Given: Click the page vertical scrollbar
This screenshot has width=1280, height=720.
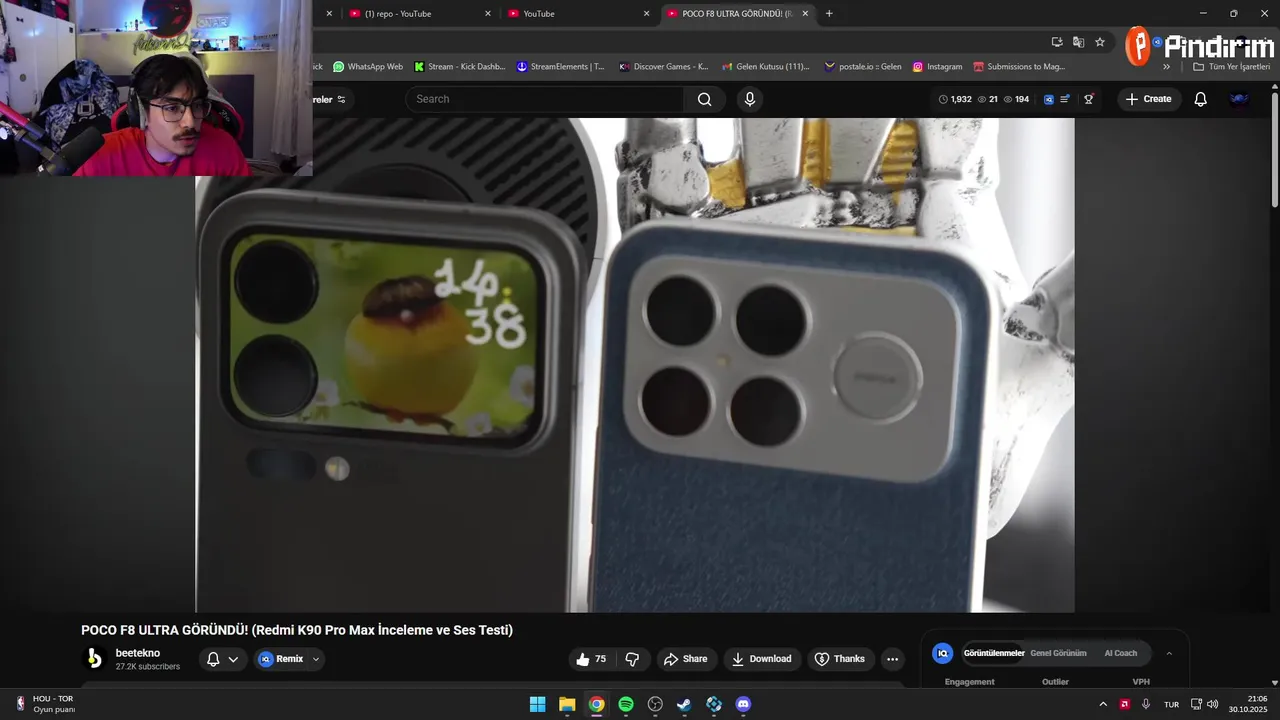Looking at the screenshot, I should 1275,150.
